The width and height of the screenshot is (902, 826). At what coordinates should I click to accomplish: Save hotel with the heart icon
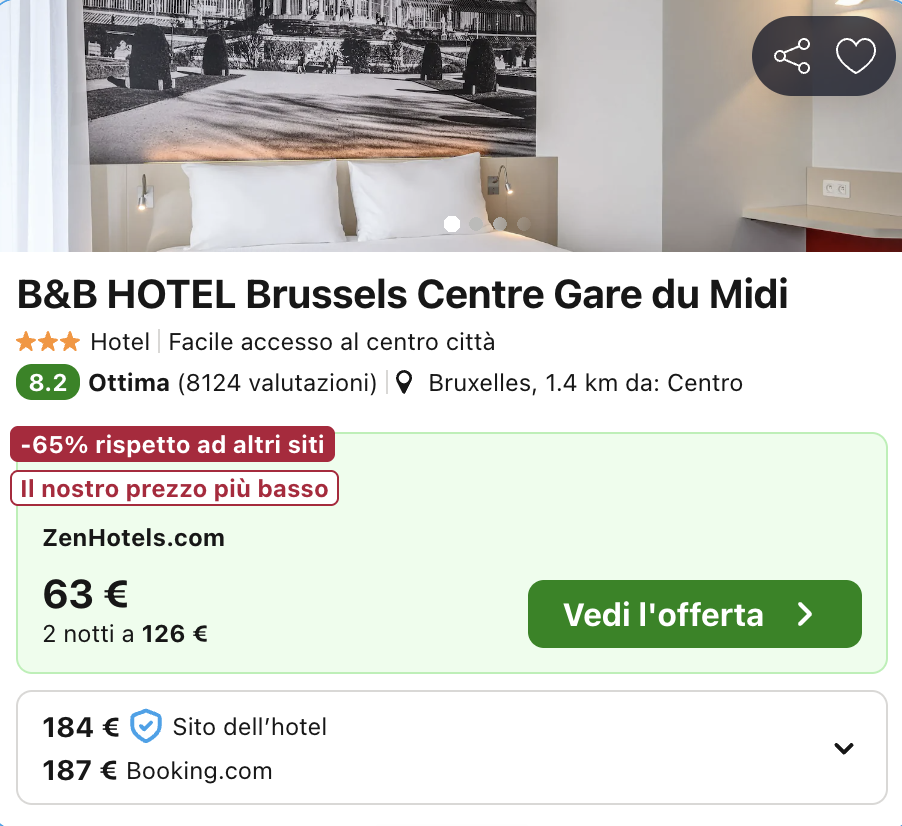pos(855,56)
